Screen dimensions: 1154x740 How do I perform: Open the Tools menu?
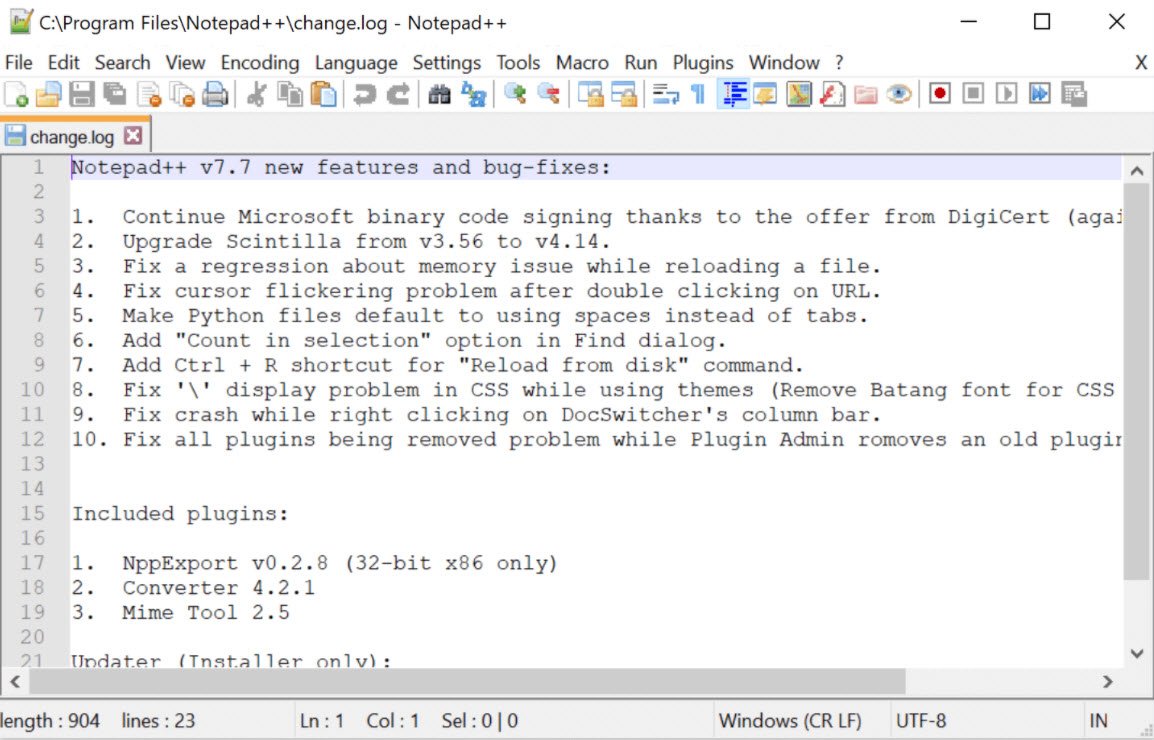(x=518, y=63)
